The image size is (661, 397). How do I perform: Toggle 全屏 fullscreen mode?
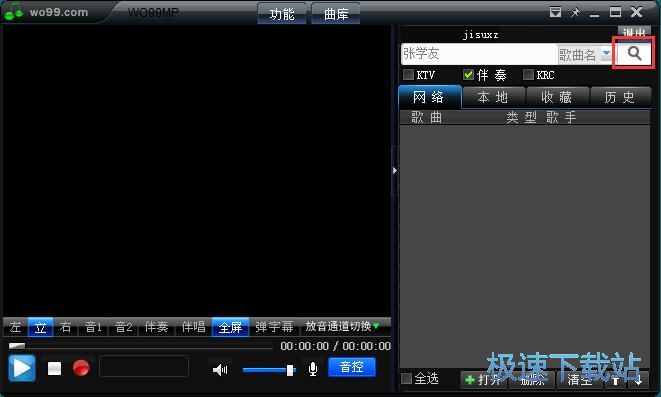(x=230, y=327)
